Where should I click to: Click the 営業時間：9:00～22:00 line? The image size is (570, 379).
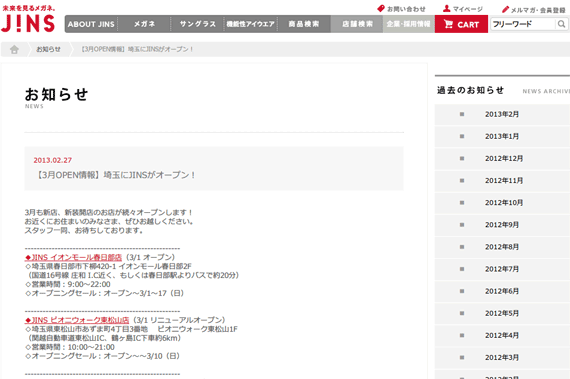click(68, 284)
